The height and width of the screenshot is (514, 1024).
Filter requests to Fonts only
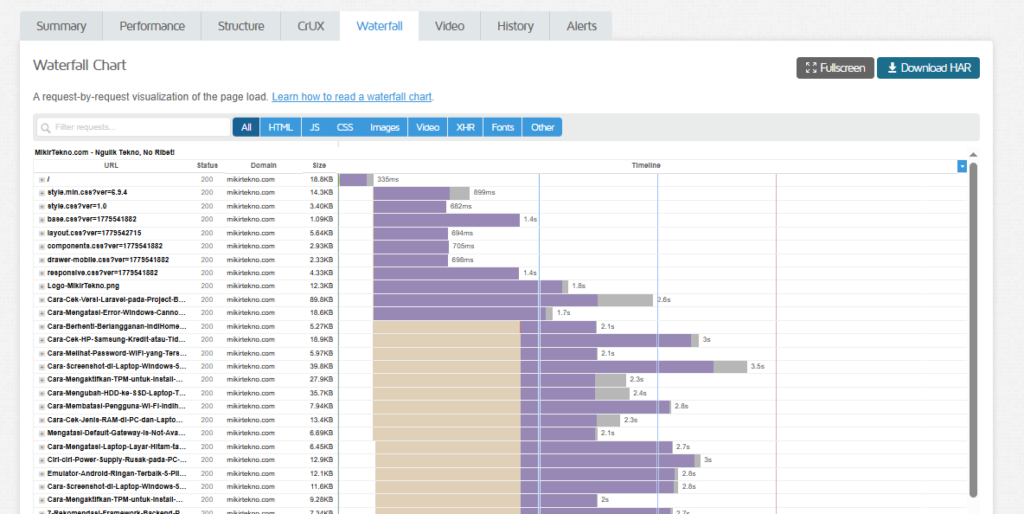click(x=503, y=127)
